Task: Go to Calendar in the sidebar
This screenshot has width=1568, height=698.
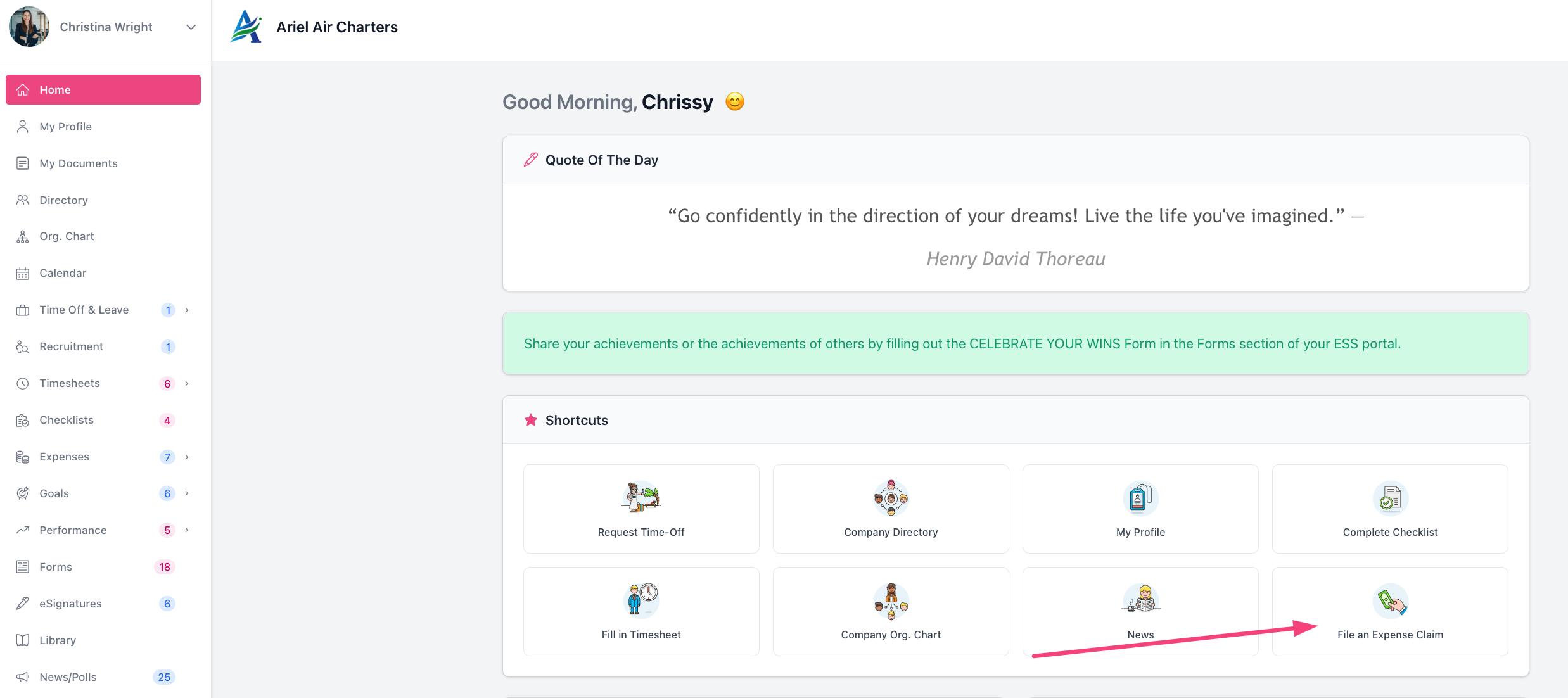Action: pos(63,273)
